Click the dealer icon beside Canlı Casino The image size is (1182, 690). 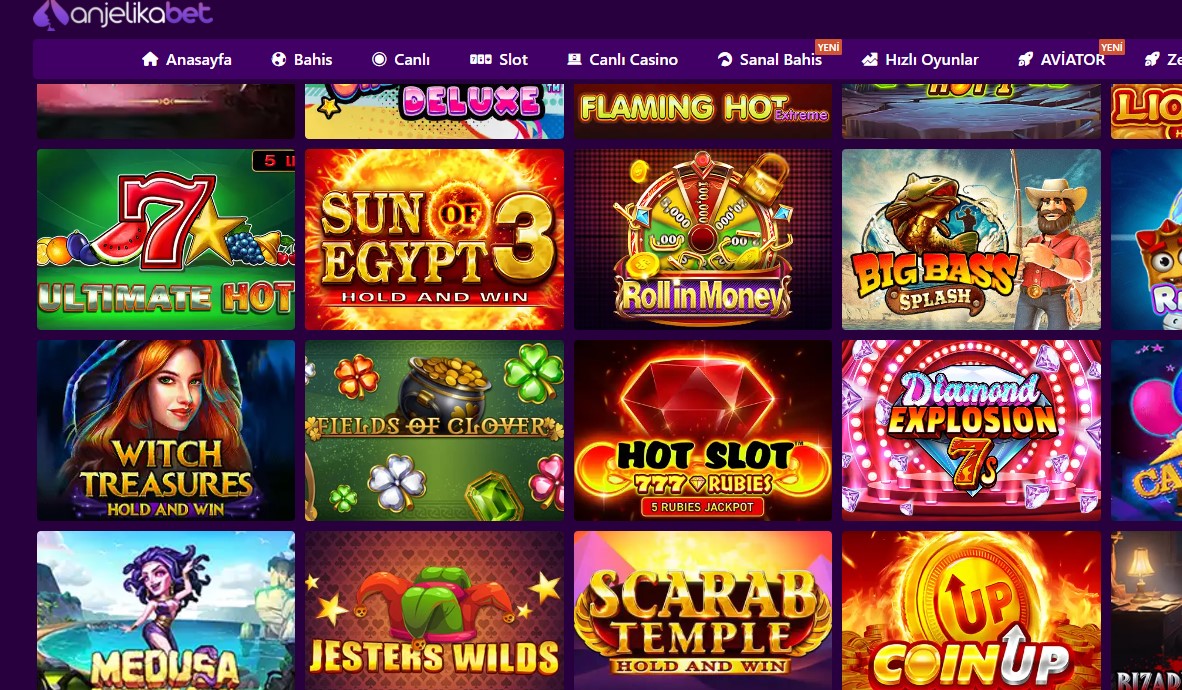click(574, 59)
